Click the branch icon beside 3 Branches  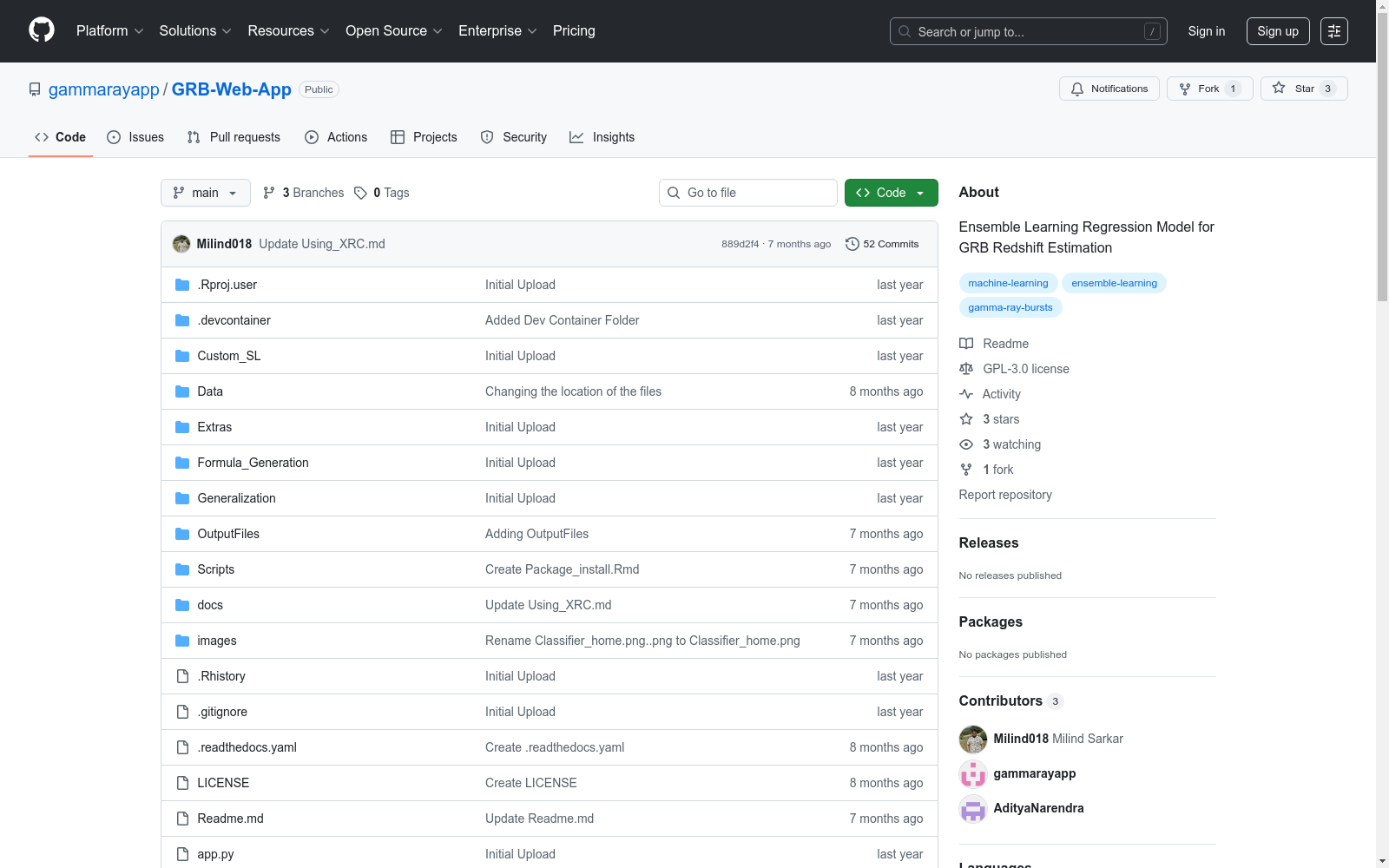269,193
